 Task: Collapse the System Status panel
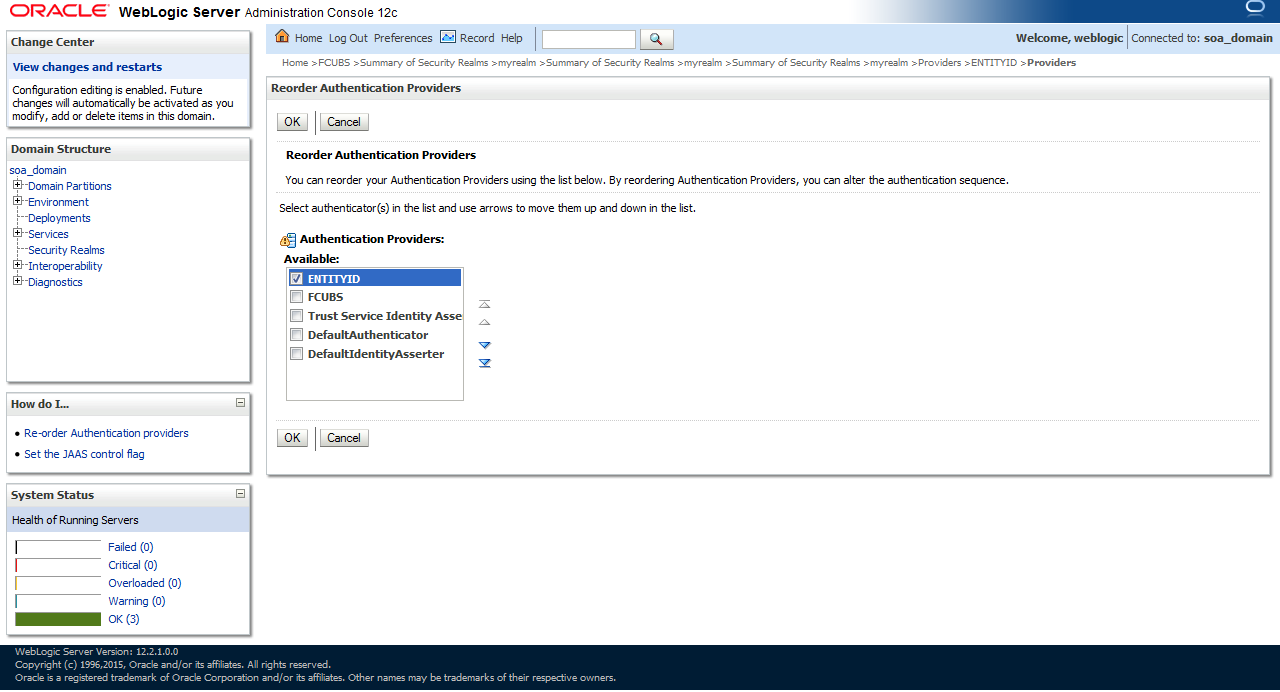(x=240, y=493)
